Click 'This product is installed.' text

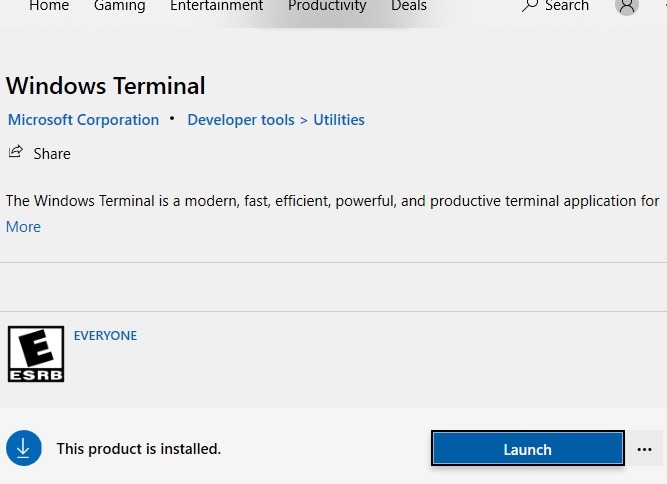[139, 449]
